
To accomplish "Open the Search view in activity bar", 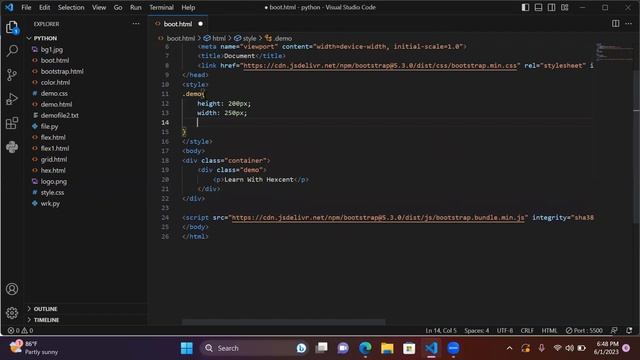I will [x=12, y=51].
